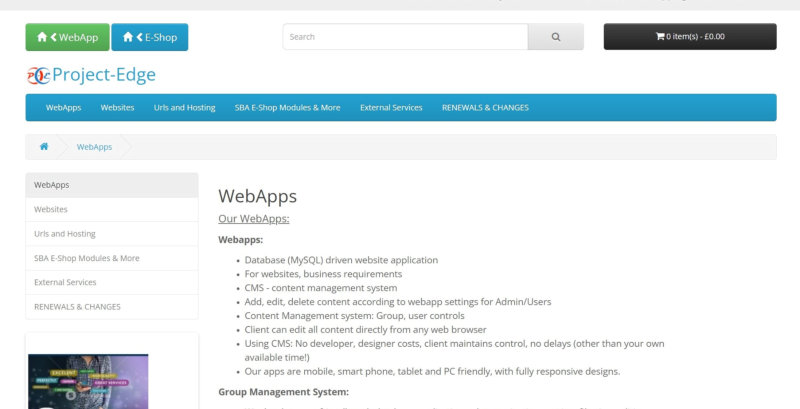The image size is (800, 409).
Task: Open the shopping cart 0 item(s) button
Action: tap(689, 37)
